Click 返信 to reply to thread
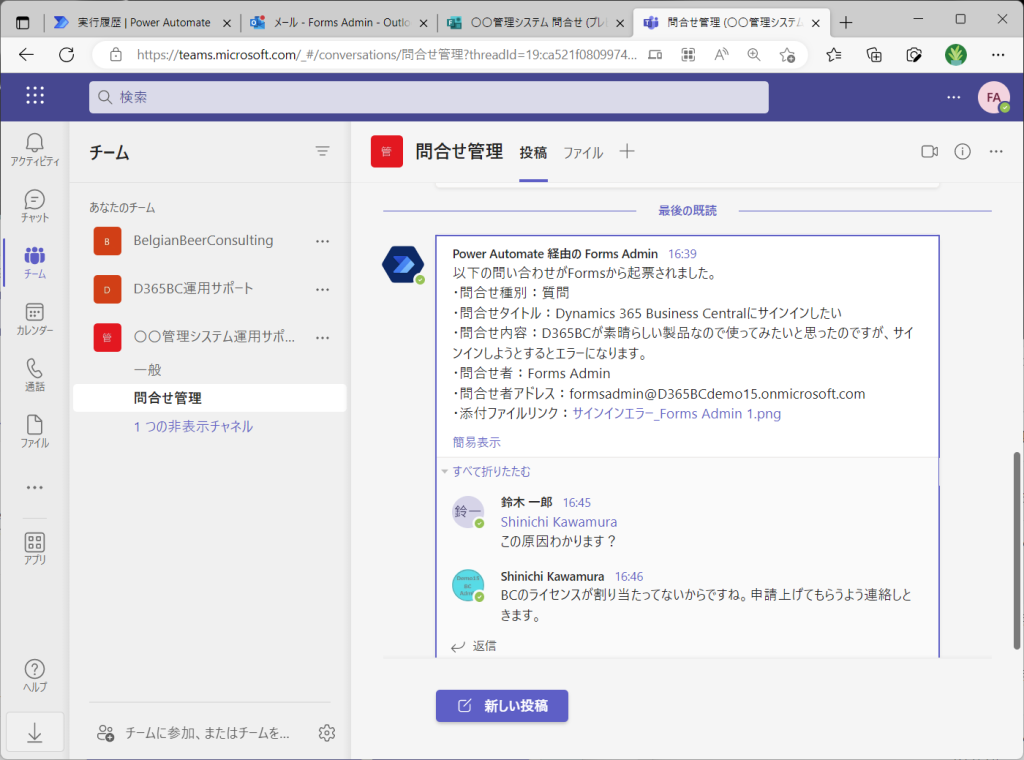The image size is (1024, 760). tap(474, 646)
